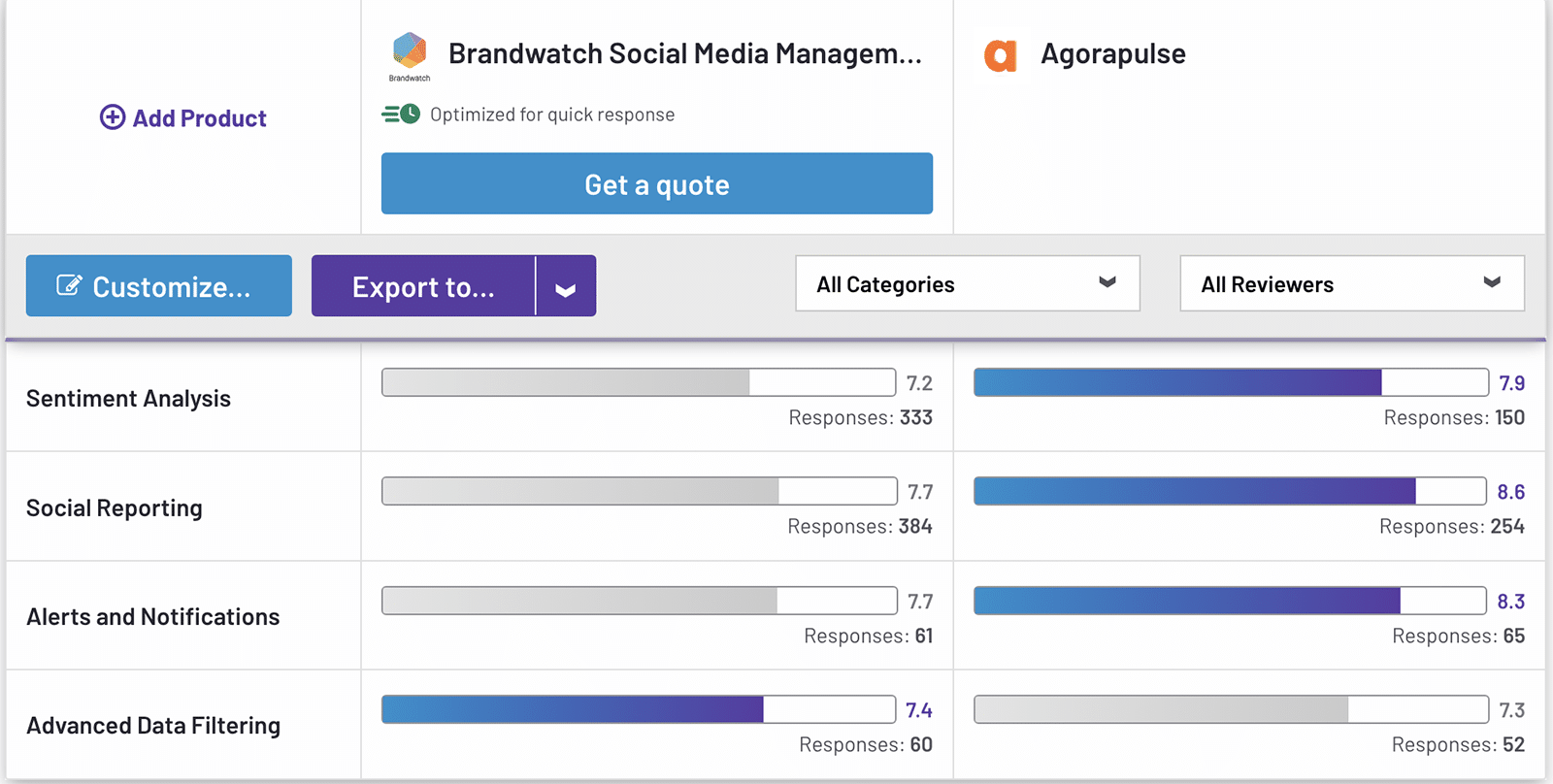Click the Brandwatch logo icon
Image resolution: width=1553 pixels, height=784 pixels.
[x=410, y=52]
